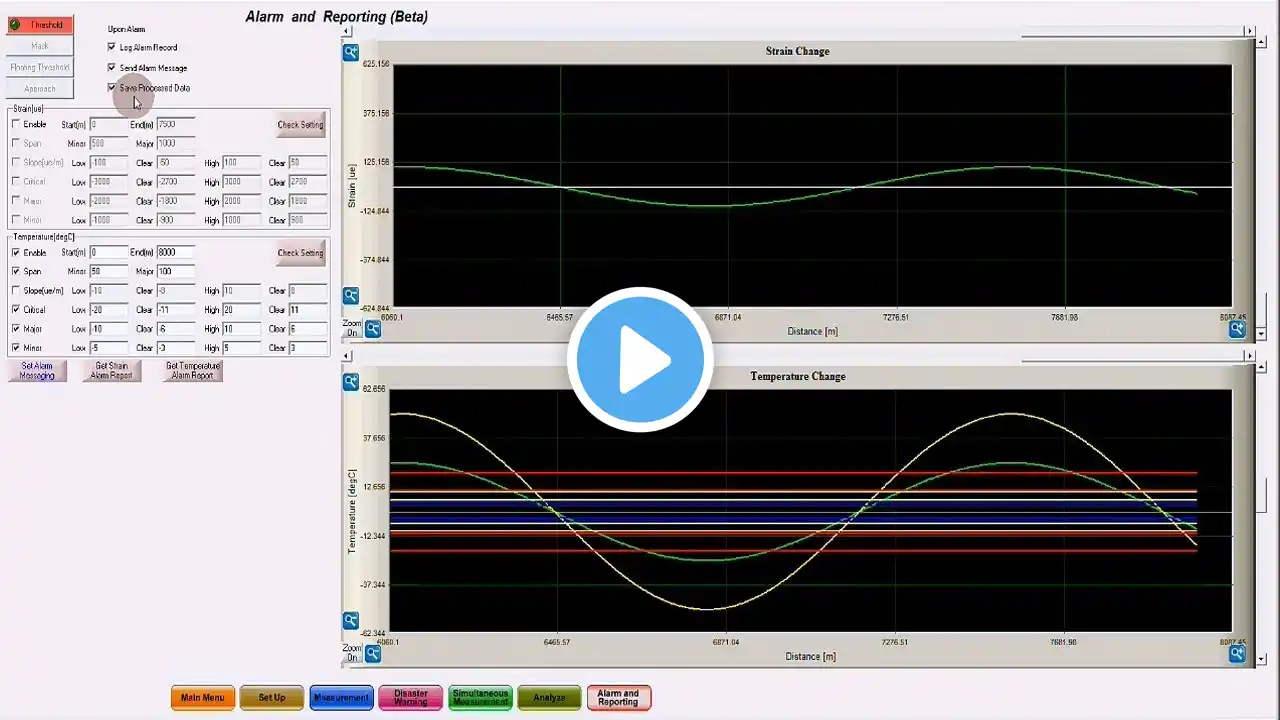Click top-left zoom icon on Strain Change chart
Screen dimensions: 1280x720
[350, 53]
